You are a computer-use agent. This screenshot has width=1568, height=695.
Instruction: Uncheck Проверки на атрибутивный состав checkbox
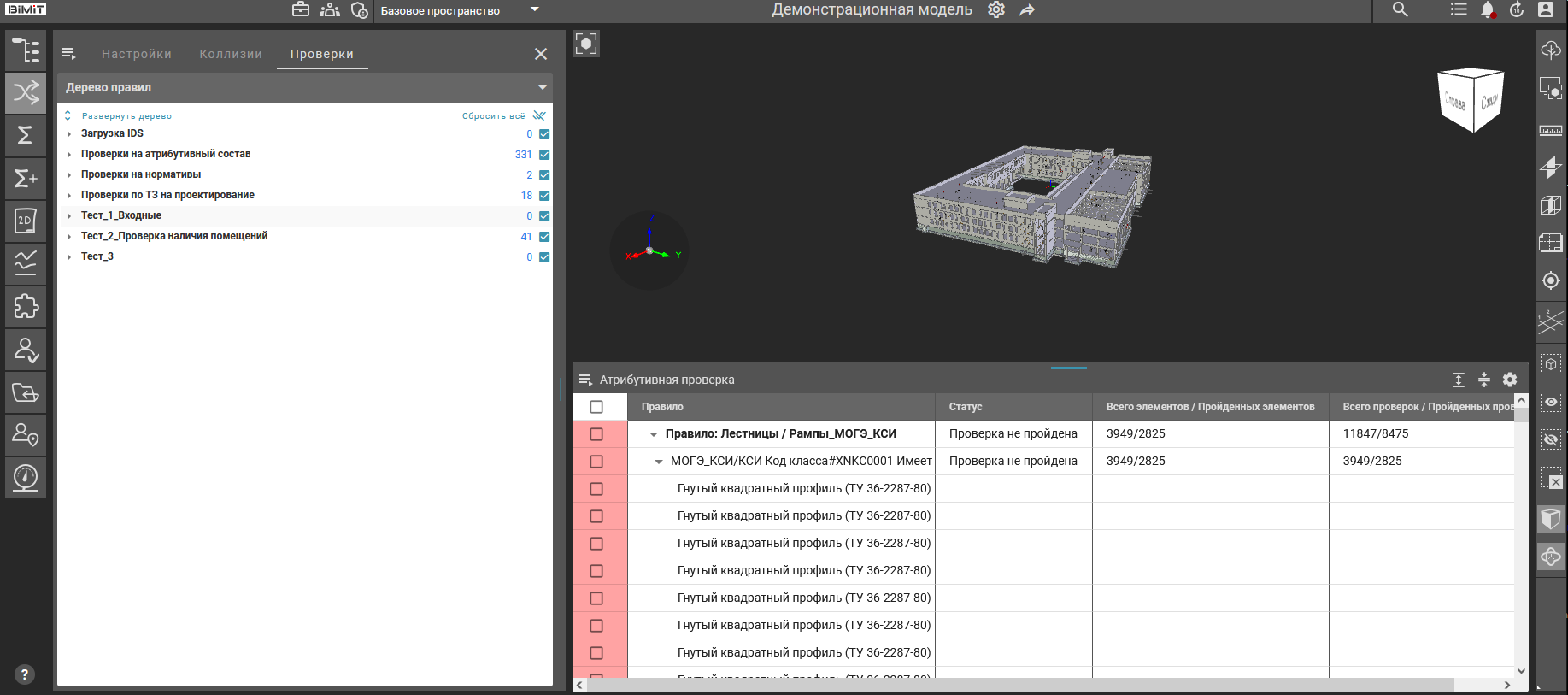click(x=544, y=155)
